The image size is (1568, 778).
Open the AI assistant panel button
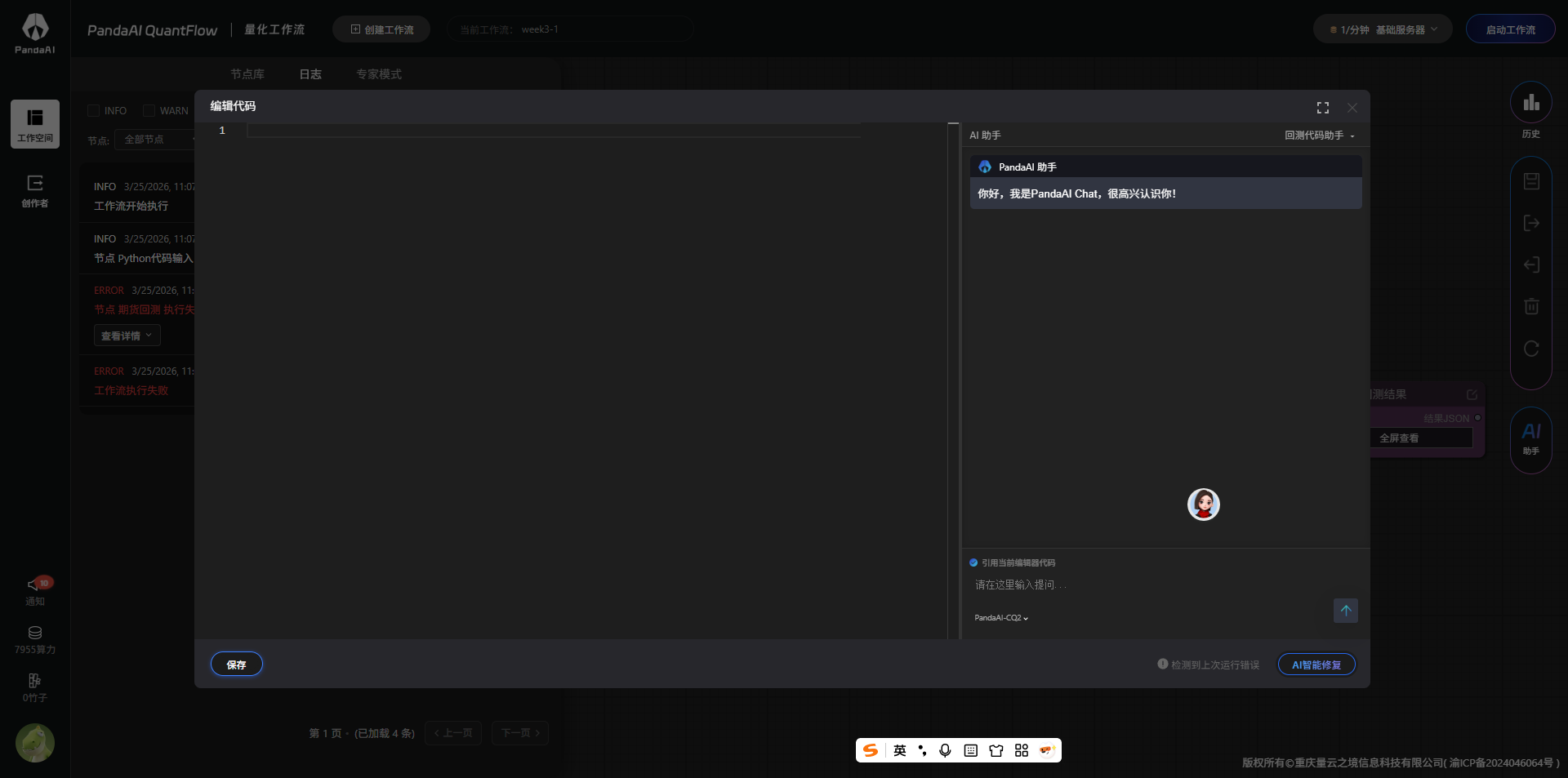click(x=1530, y=438)
